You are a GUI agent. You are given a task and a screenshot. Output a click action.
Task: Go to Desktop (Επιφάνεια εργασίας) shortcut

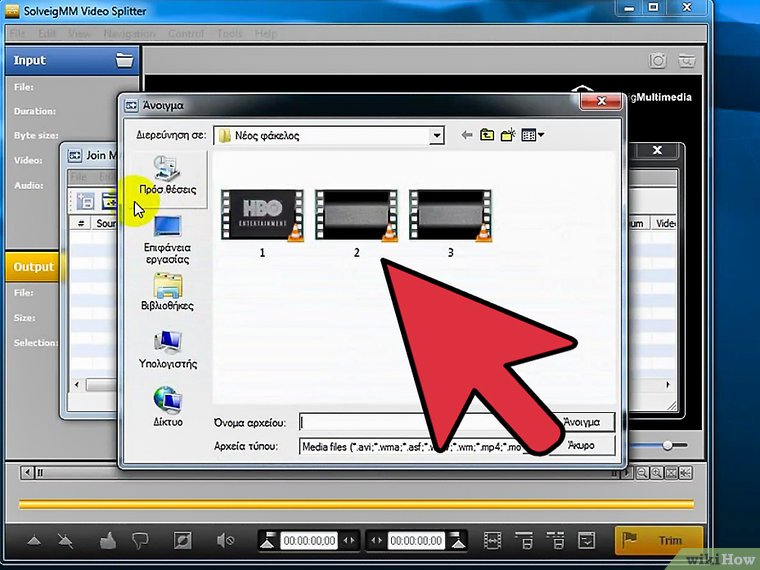[x=167, y=238]
